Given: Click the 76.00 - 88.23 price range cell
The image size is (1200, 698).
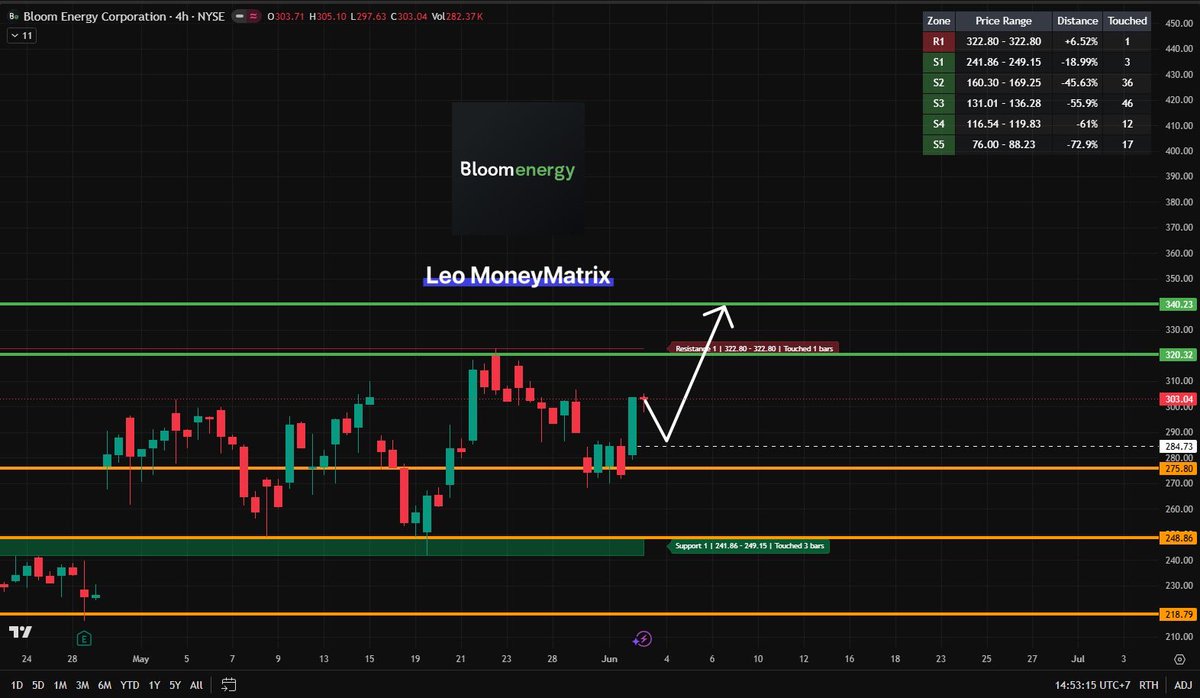Looking at the screenshot, I should [1002, 144].
